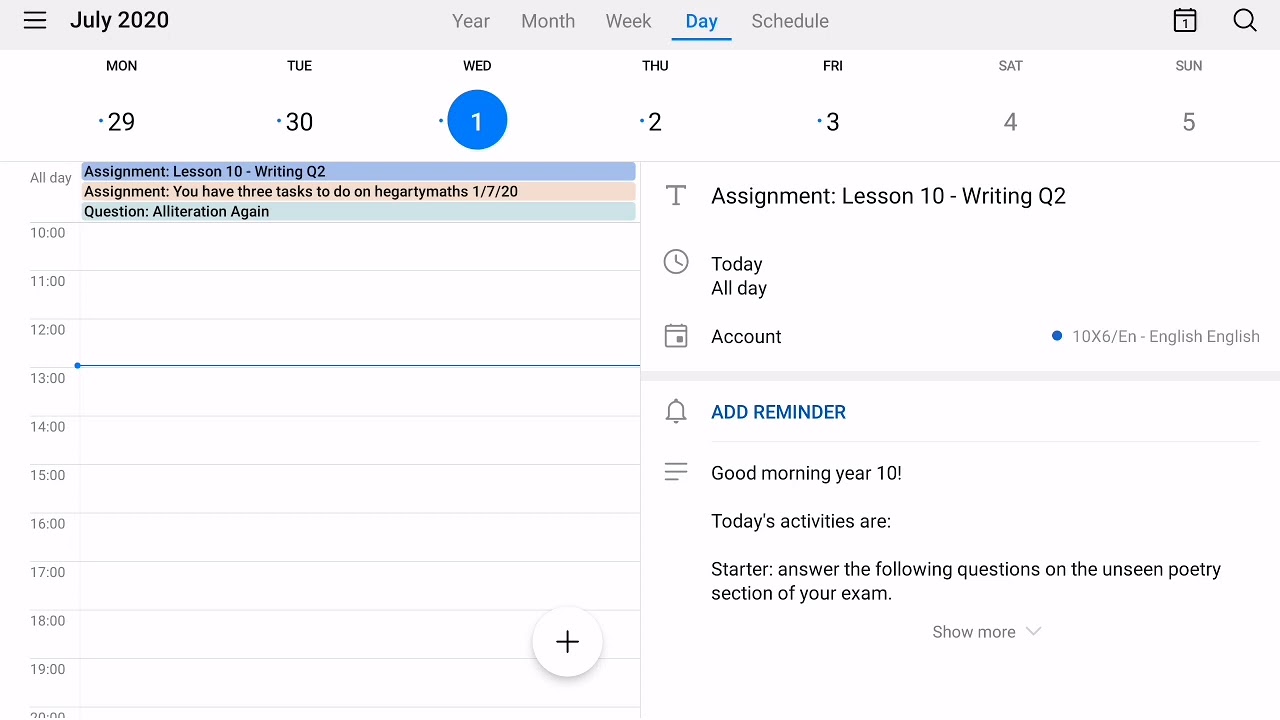The height and width of the screenshot is (720, 1280).
Task: Open the hamburger navigation menu
Action: (x=35, y=21)
